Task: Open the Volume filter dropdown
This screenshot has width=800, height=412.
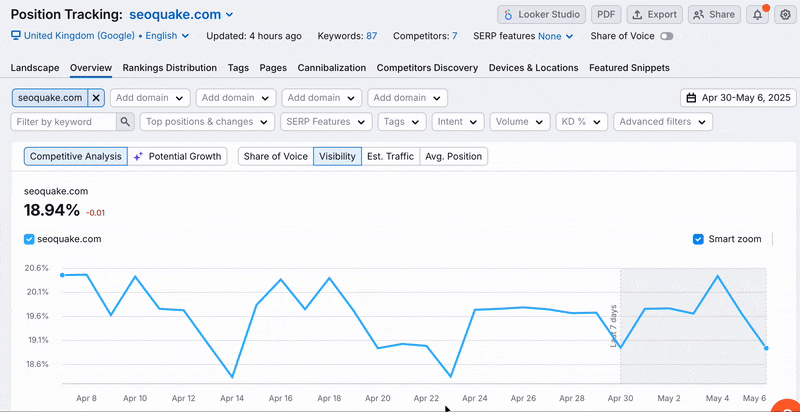Action: [x=519, y=122]
